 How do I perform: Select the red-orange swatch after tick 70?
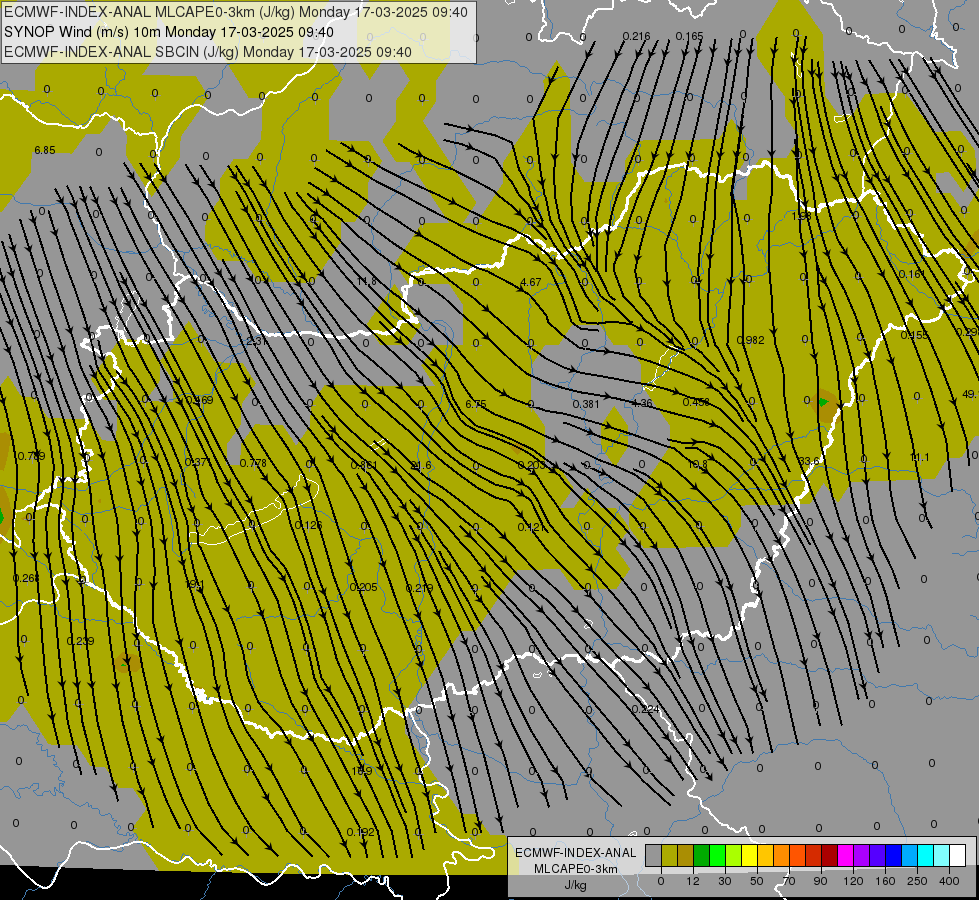pyautogui.click(x=798, y=855)
